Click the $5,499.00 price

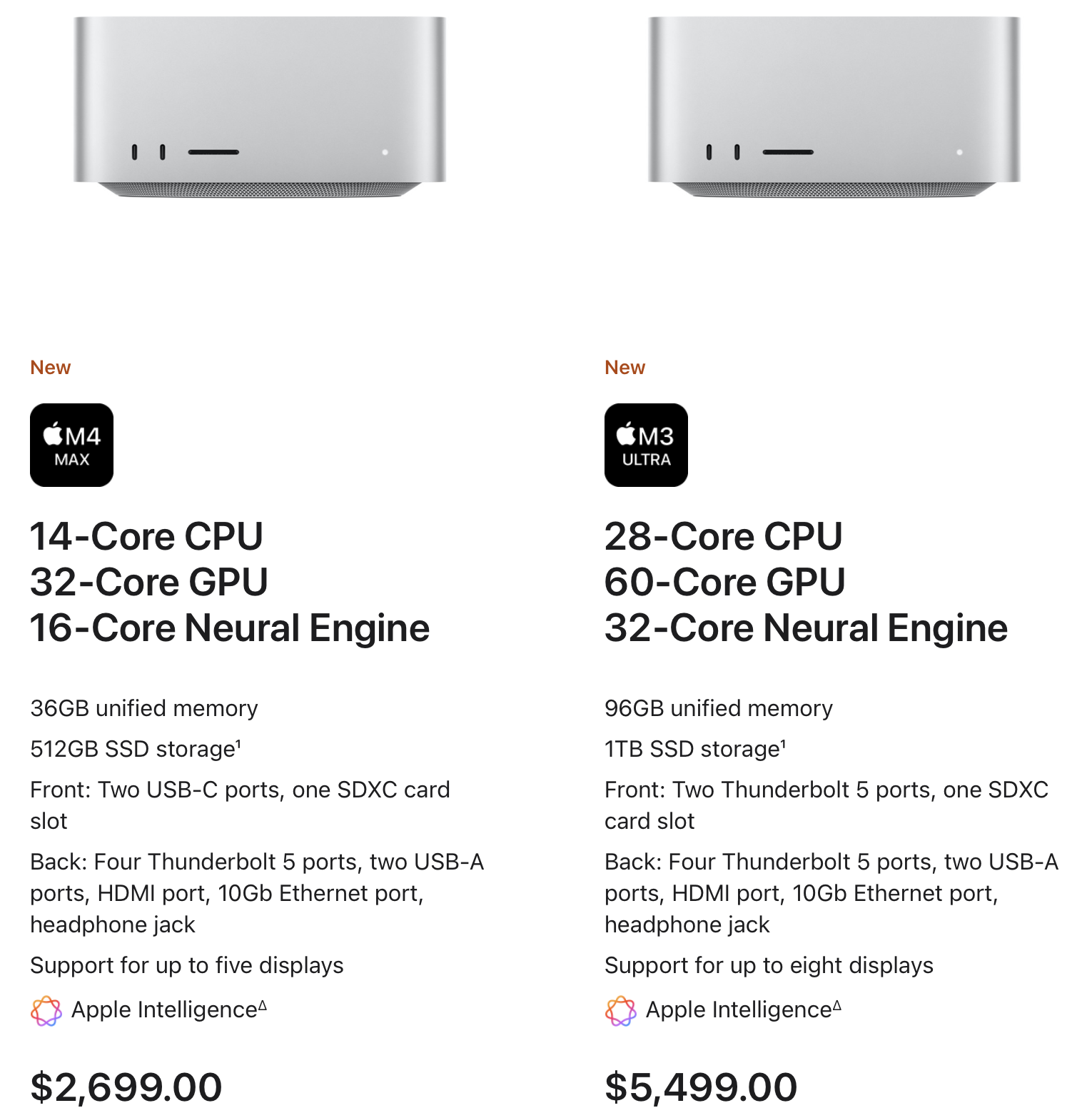[x=701, y=1087]
